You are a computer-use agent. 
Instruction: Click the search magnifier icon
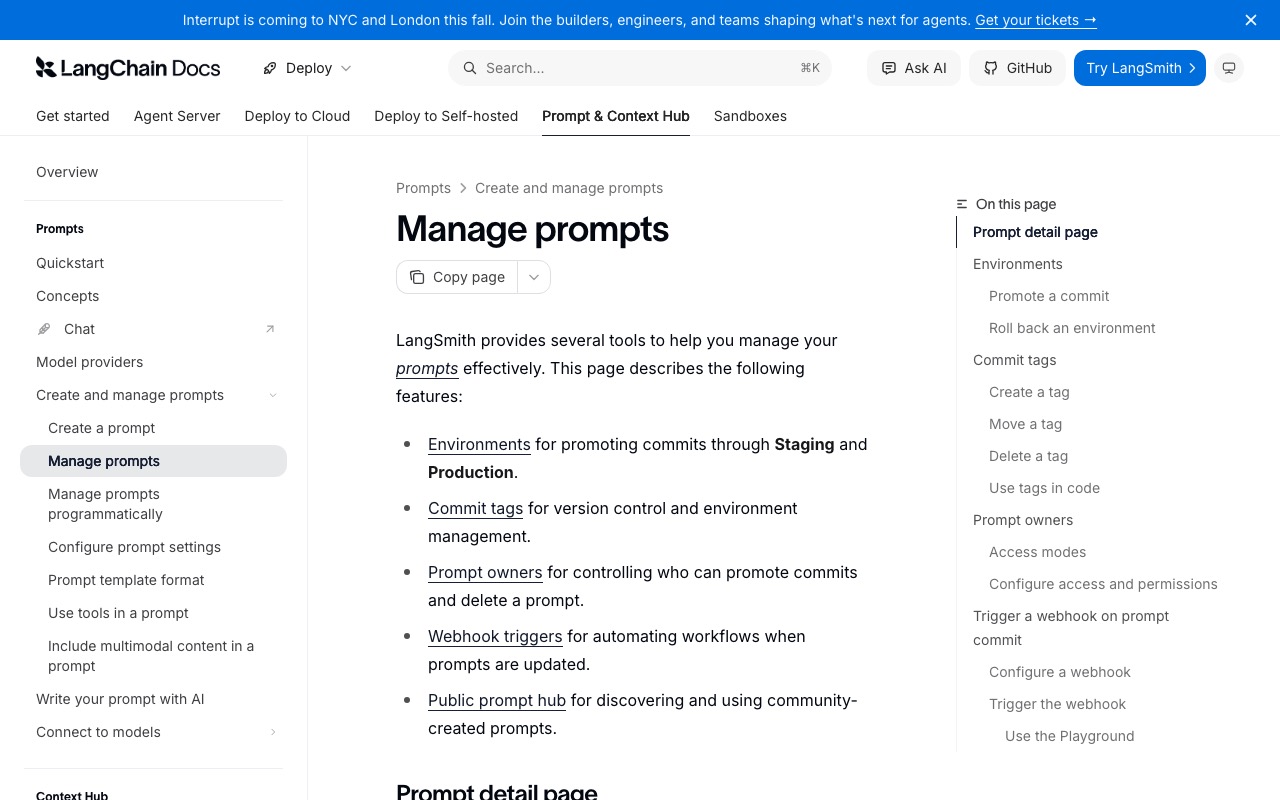point(469,68)
